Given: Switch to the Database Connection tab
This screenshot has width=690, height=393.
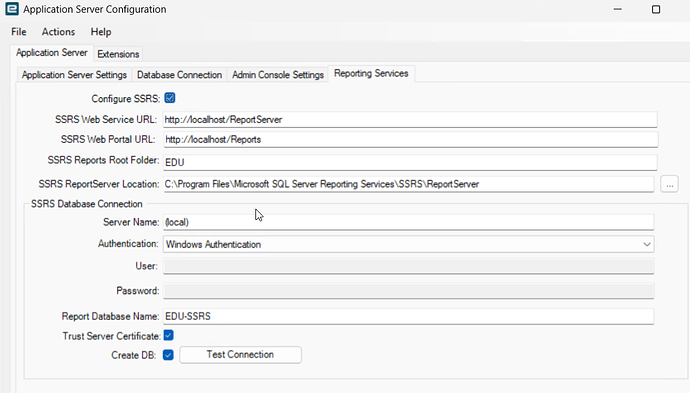Looking at the screenshot, I should point(179,75).
